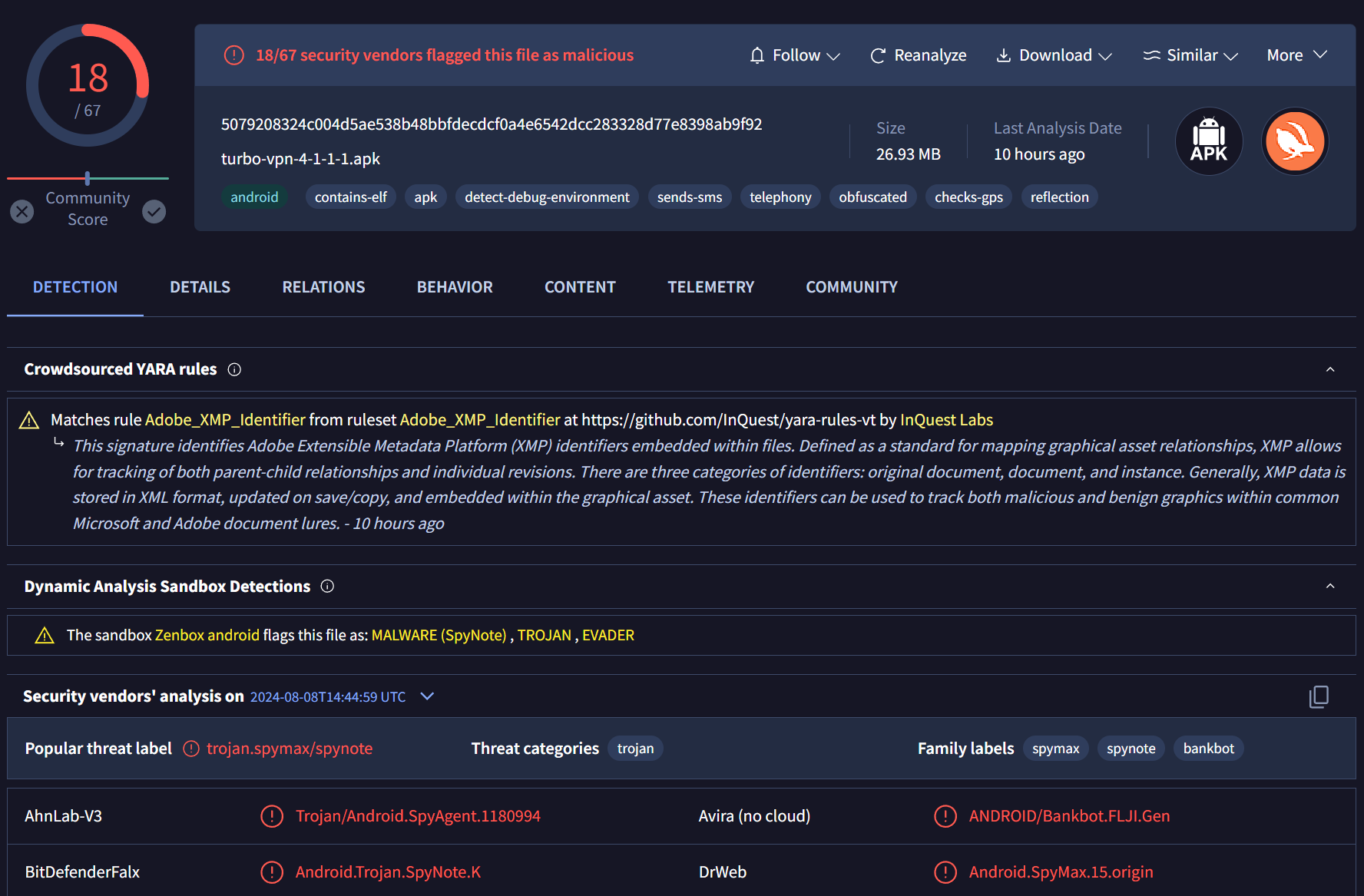
Task: Click the APK file type icon
Action: click(x=1208, y=141)
